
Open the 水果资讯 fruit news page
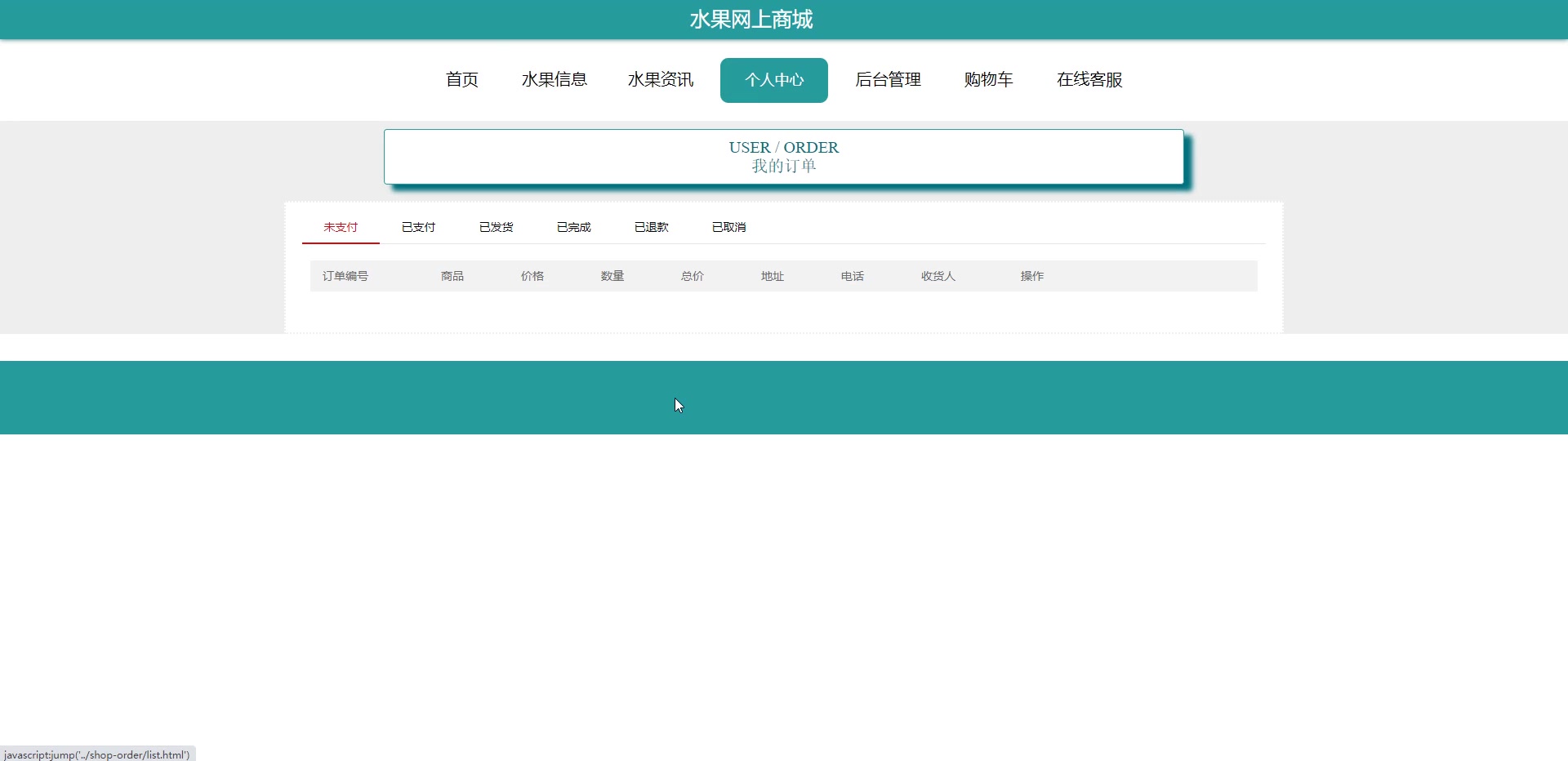(x=660, y=80)
